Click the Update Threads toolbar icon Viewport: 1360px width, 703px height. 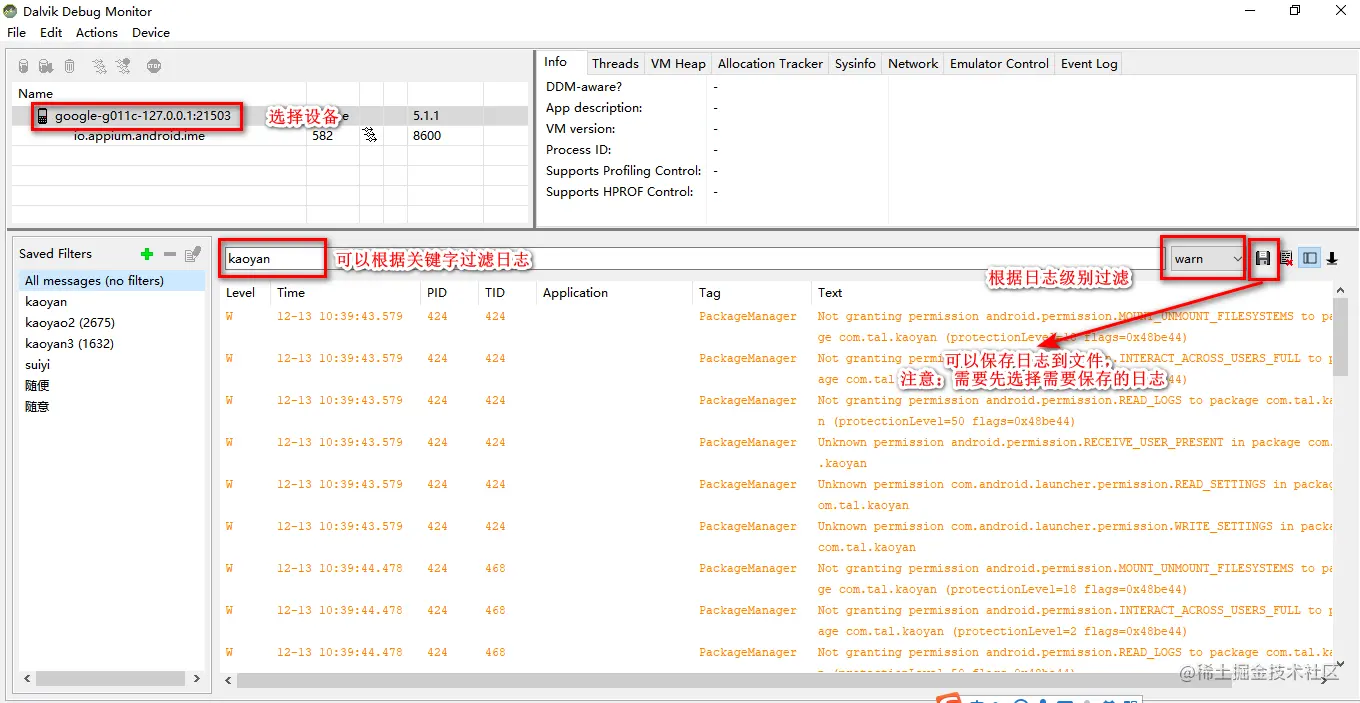click(x=99, y=66)
